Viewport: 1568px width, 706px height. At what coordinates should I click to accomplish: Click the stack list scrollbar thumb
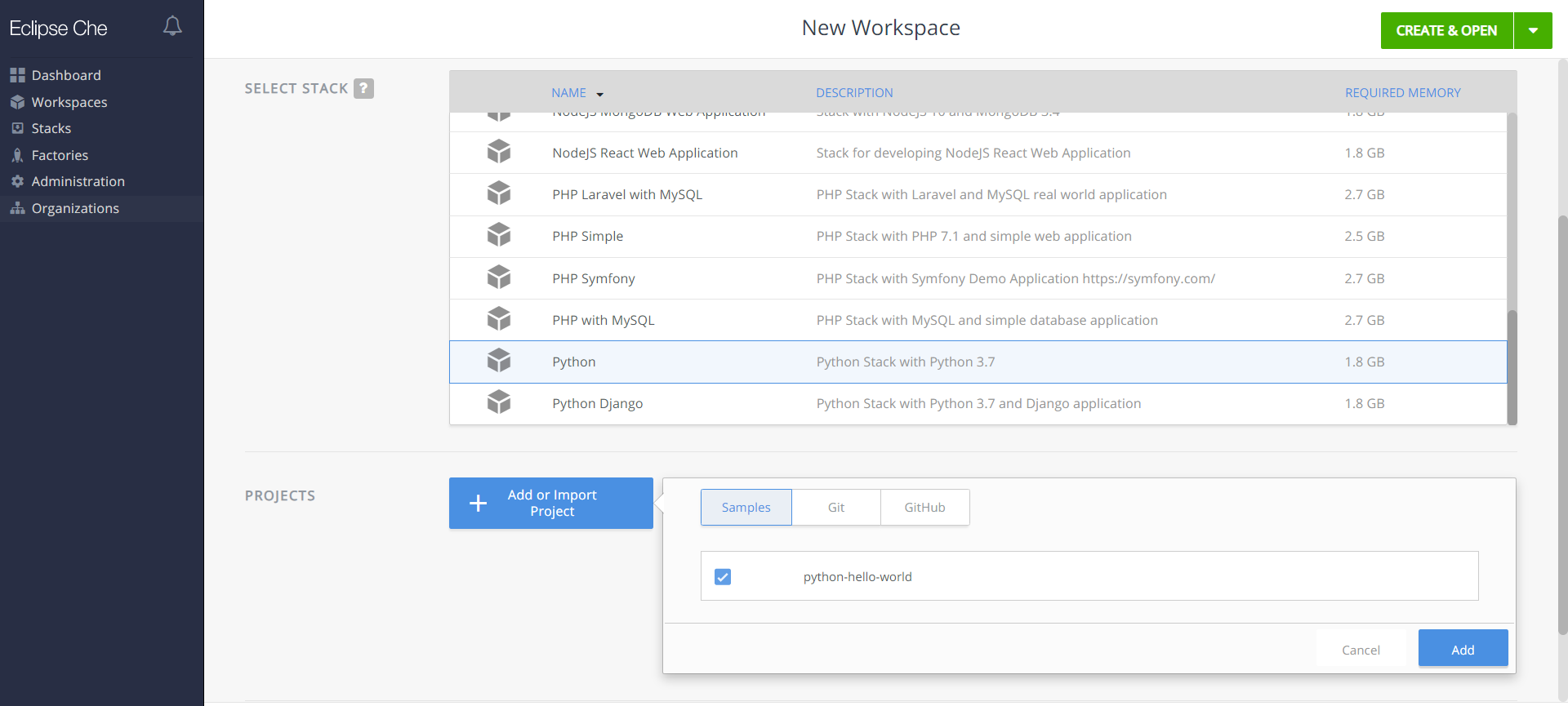coord(1512,367)
